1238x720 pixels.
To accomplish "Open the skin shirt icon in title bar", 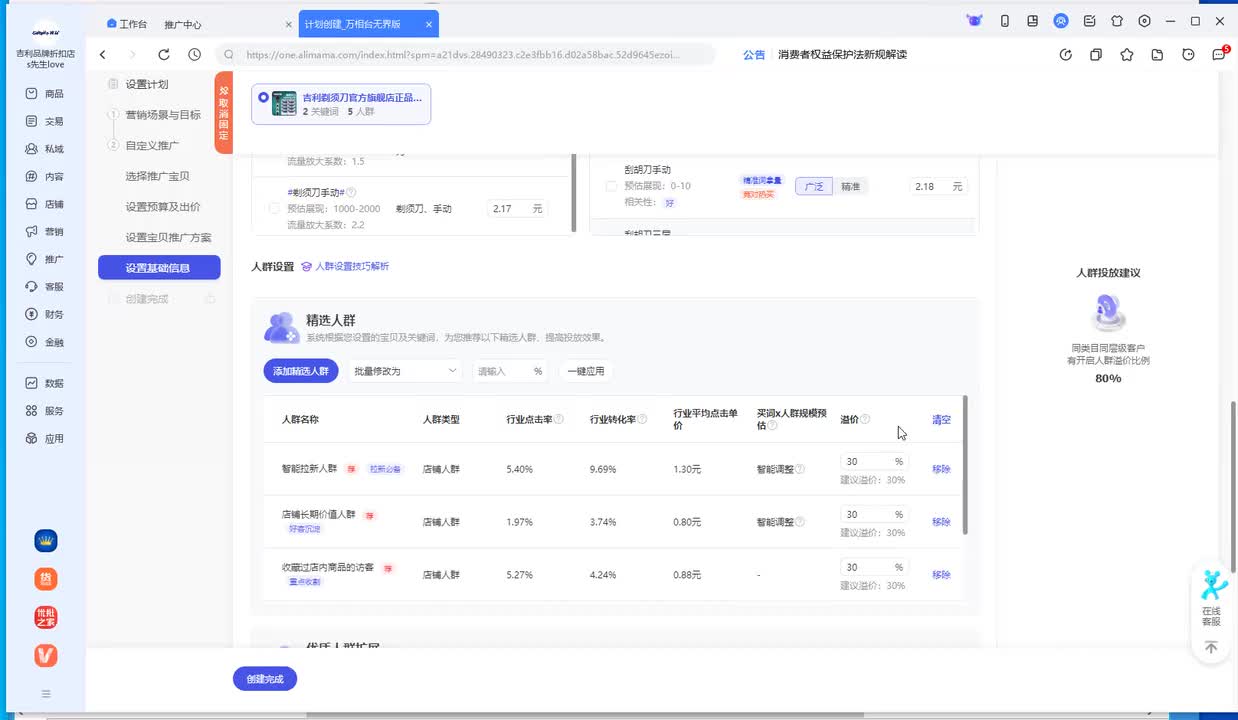I will click(x=1117, y=21).
